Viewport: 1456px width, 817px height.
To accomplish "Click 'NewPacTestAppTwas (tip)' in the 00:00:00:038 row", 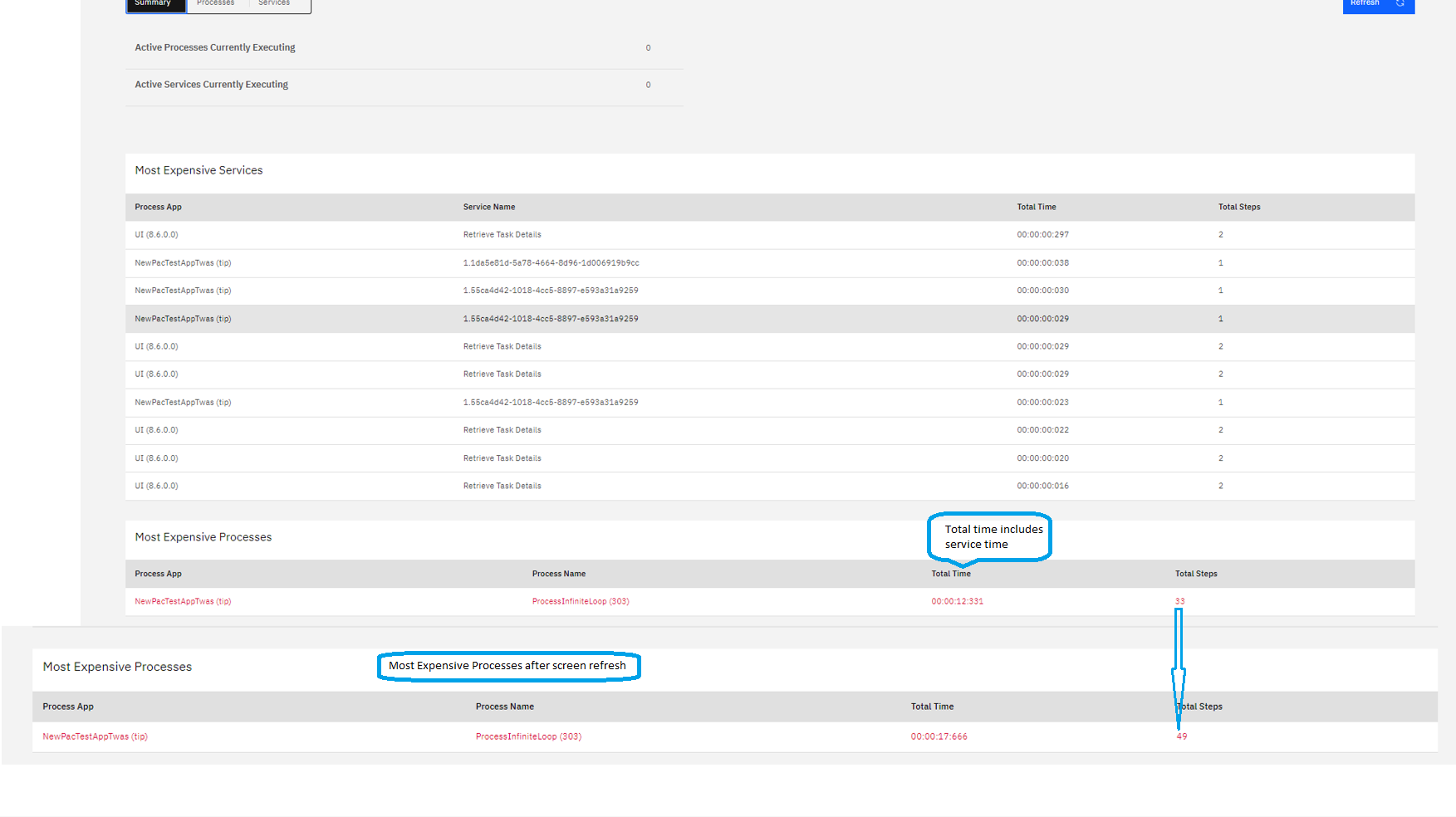I will pyautogui.click(x=184, y=263).
